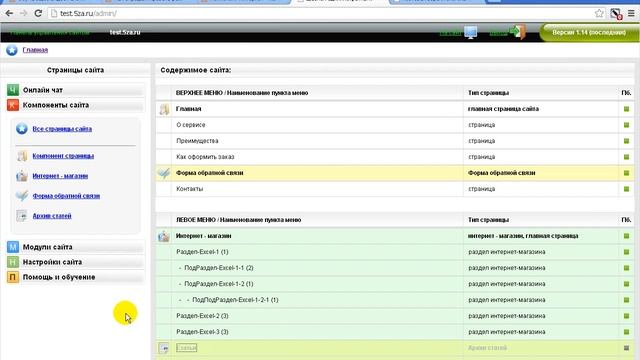The height and width of the screenshot is (360, 640).
Task: Open the Все страницы сайта link
Action: pyautogui.click(x=62, y=129)
